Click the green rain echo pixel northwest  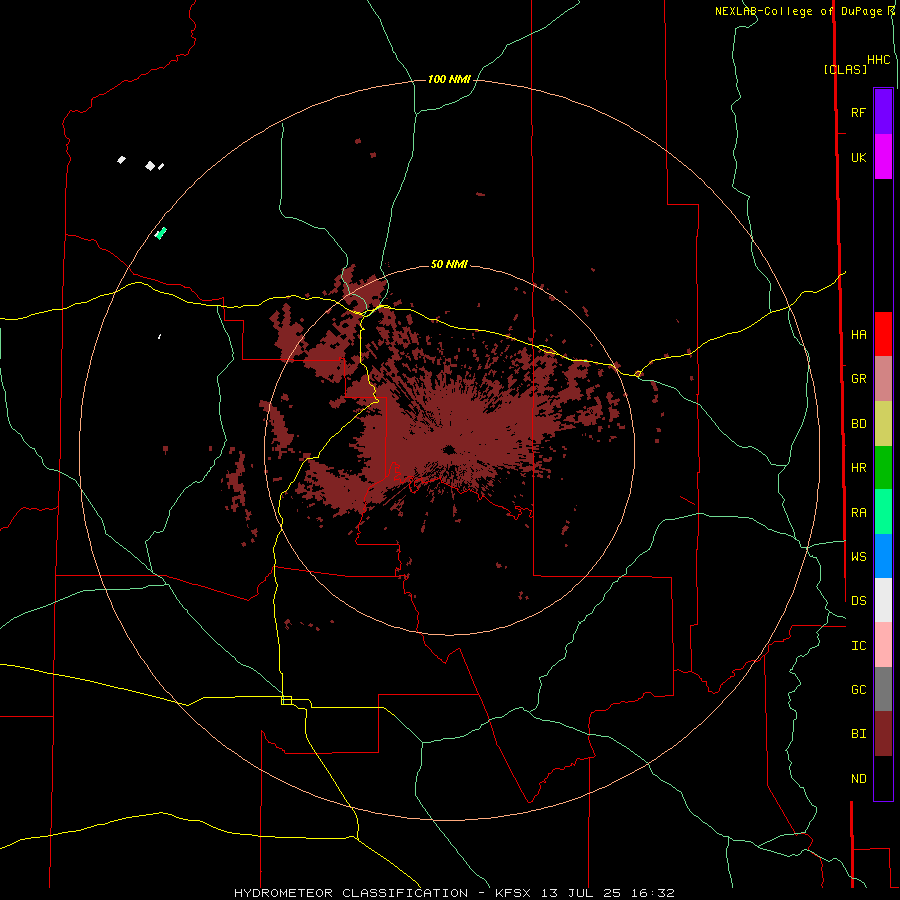(161, 233)
